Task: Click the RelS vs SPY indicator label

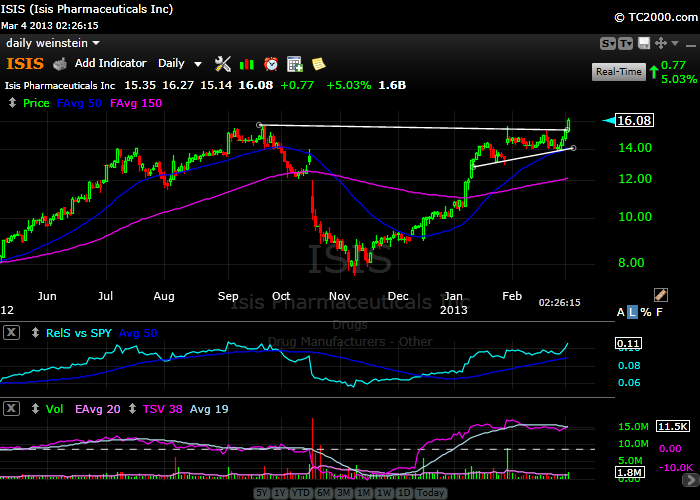Action: click(x=79, y=333)
